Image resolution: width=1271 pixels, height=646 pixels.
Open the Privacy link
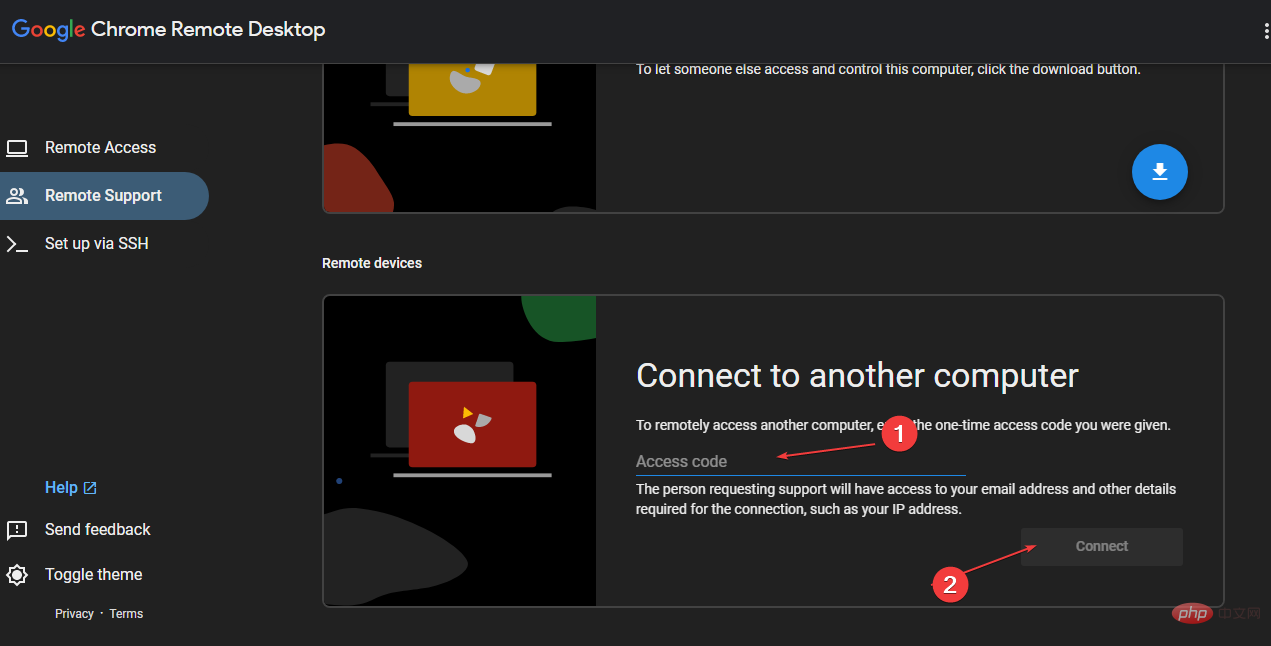[x=74, y=614]
